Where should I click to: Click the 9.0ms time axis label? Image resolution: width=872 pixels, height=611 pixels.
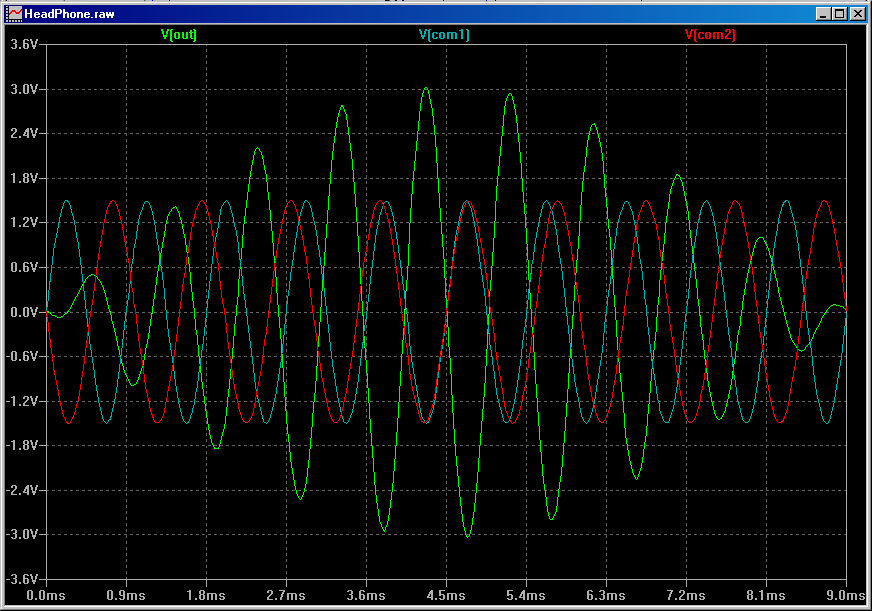846,595
